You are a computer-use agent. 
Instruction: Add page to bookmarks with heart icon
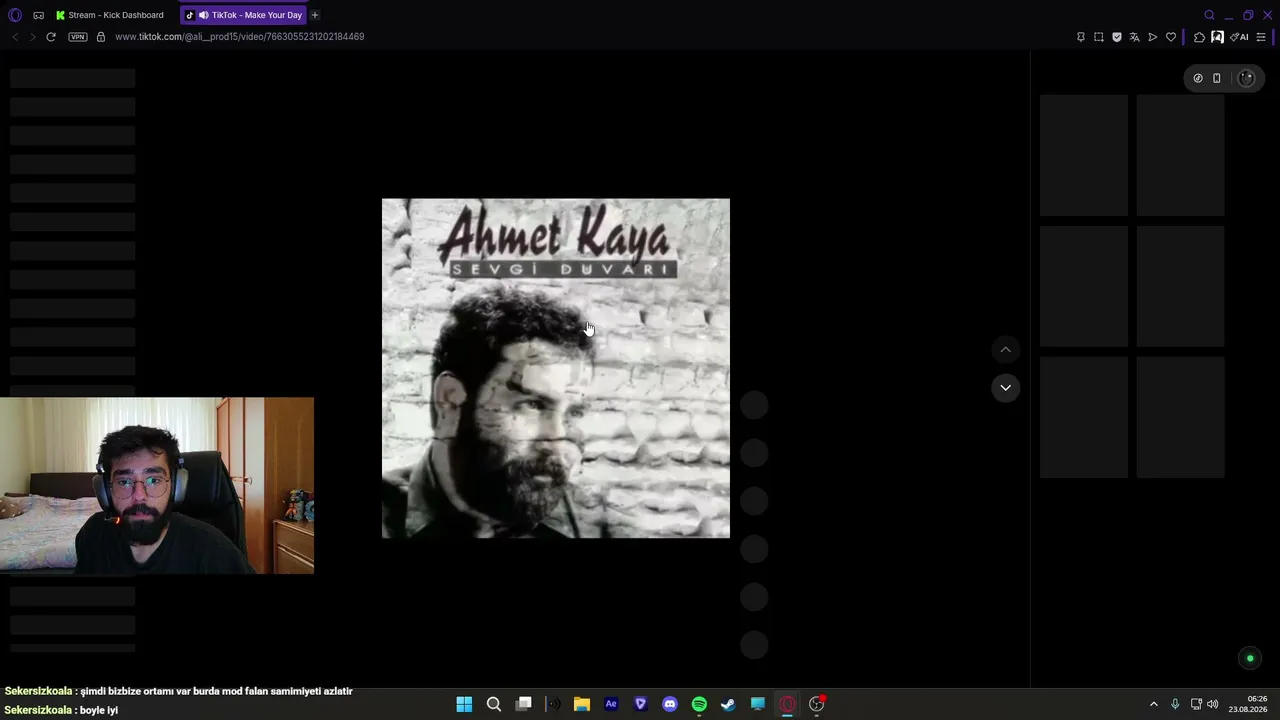click(x=1171, y=37)
